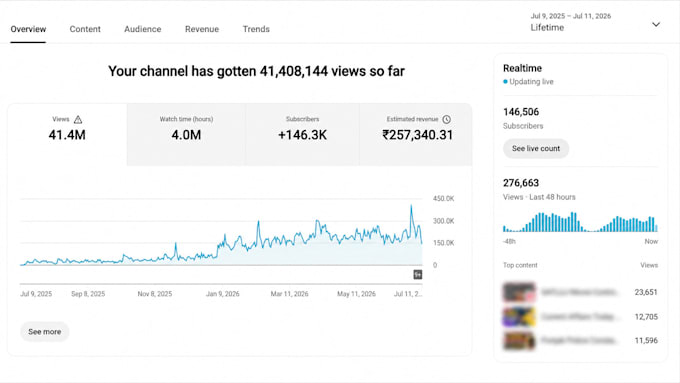Click the May 11, 2026 axis label
680x383 pixels.
(x=356, y=294)
